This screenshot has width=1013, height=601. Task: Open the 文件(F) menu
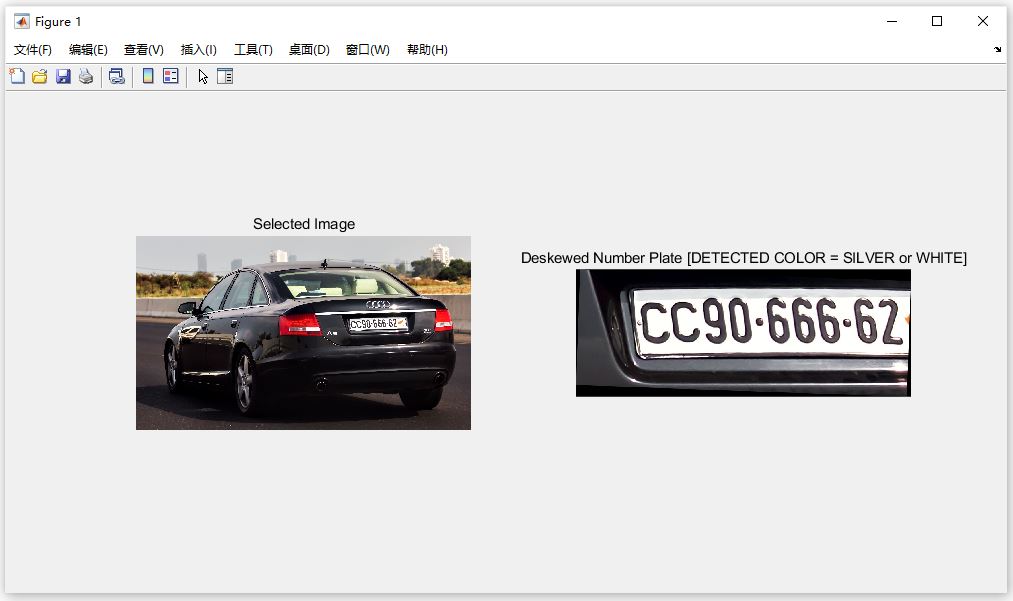[x=32, y=50]
